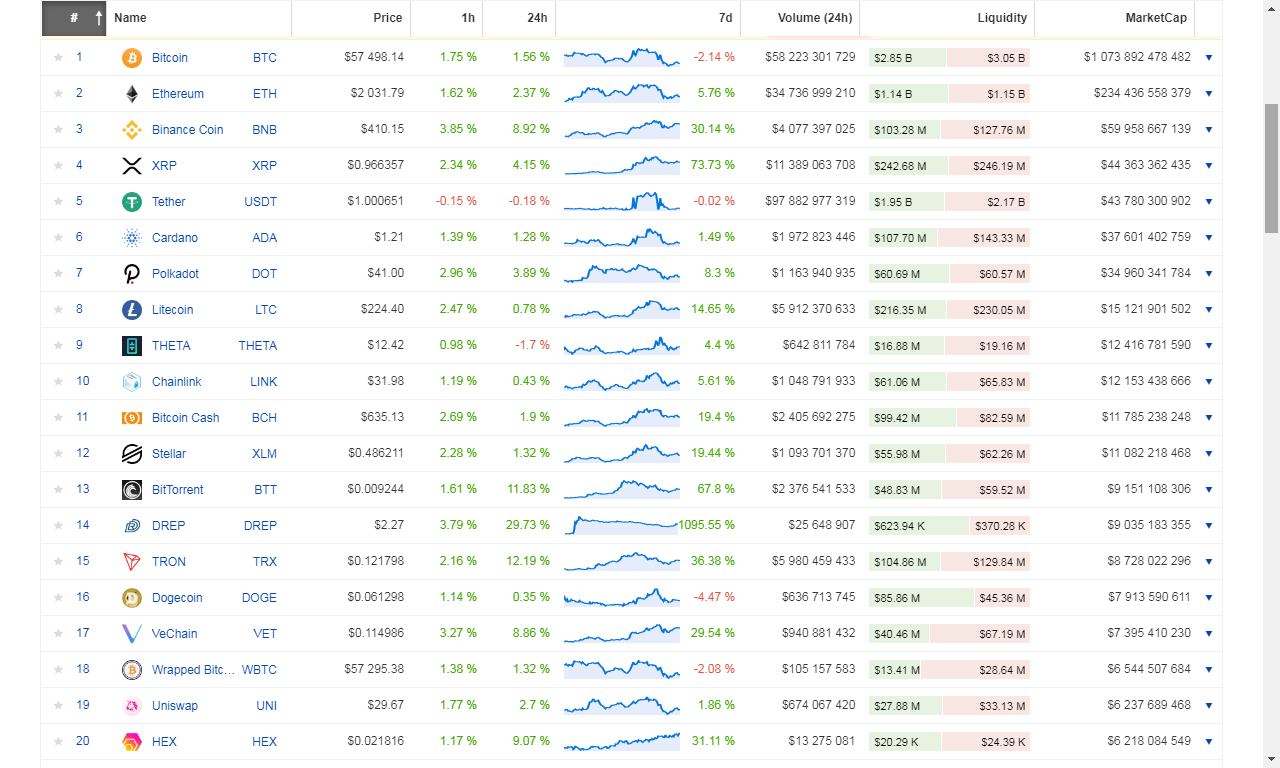Expand the Ethereum row details arrow
The height and width of the screenshot is (768, 1280).
pos(1208,94)
